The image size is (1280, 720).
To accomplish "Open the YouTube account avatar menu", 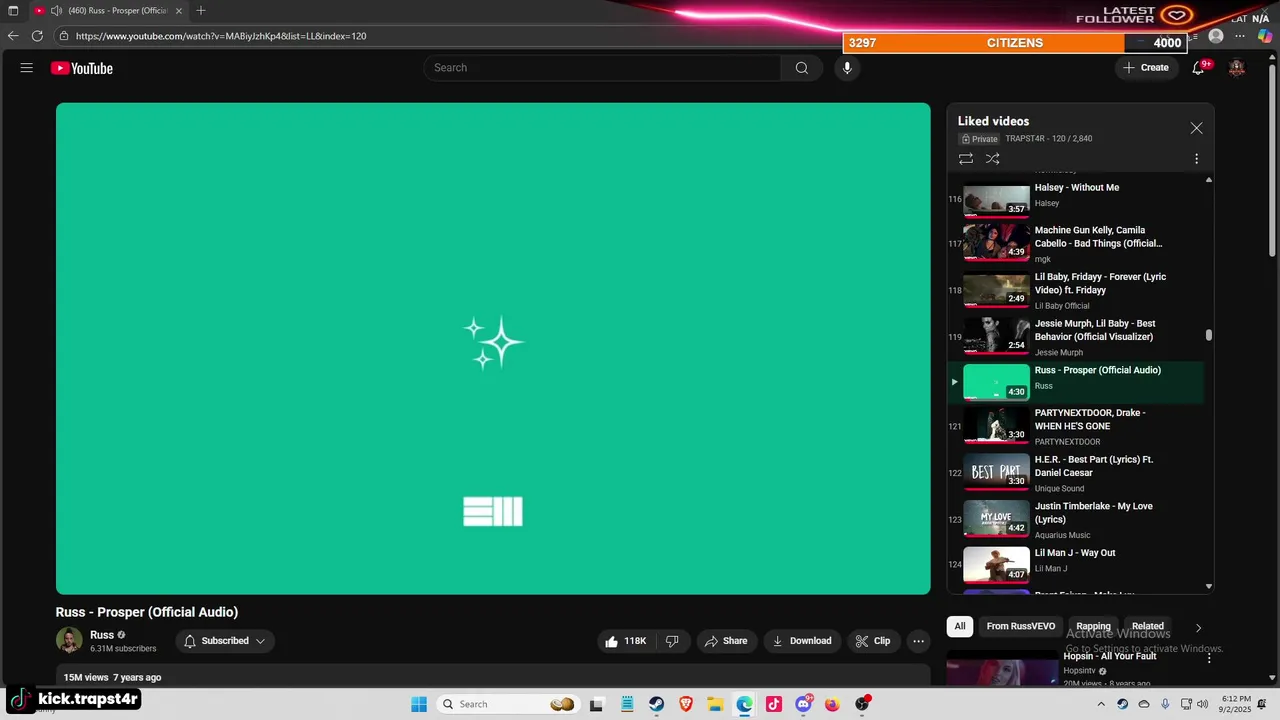I will pyautogui.click(x=1237, y=68).
